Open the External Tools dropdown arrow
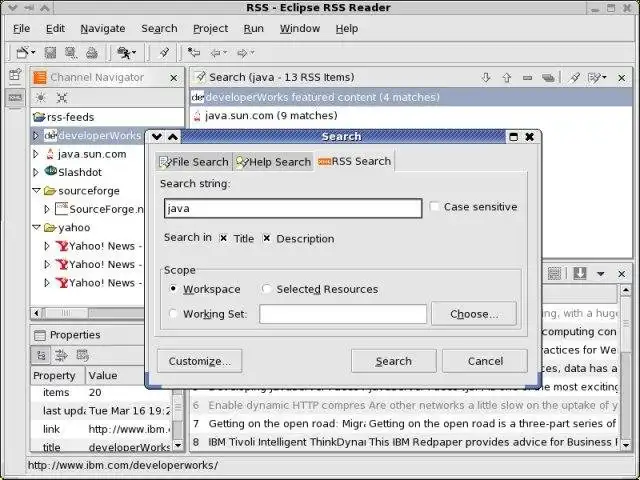The height and width of the screenshot is (480, 640). [134, 53]
